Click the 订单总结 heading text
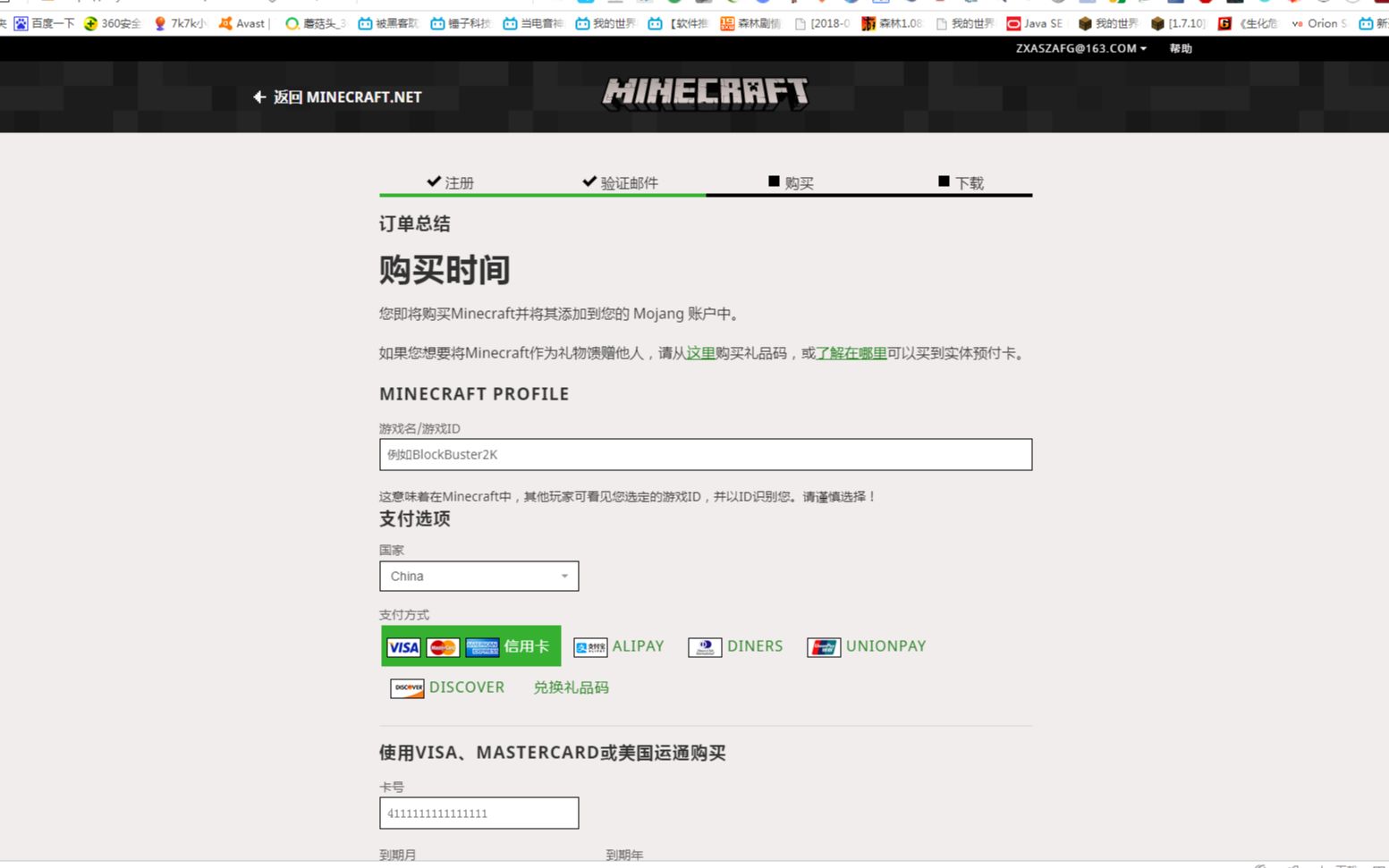This screenshot has width=1389, height=868. pyautogui.click(x=414, y=223)
